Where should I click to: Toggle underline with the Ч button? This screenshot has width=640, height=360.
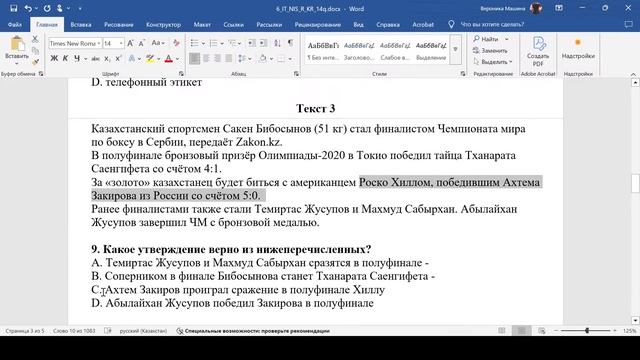point(77,59)
